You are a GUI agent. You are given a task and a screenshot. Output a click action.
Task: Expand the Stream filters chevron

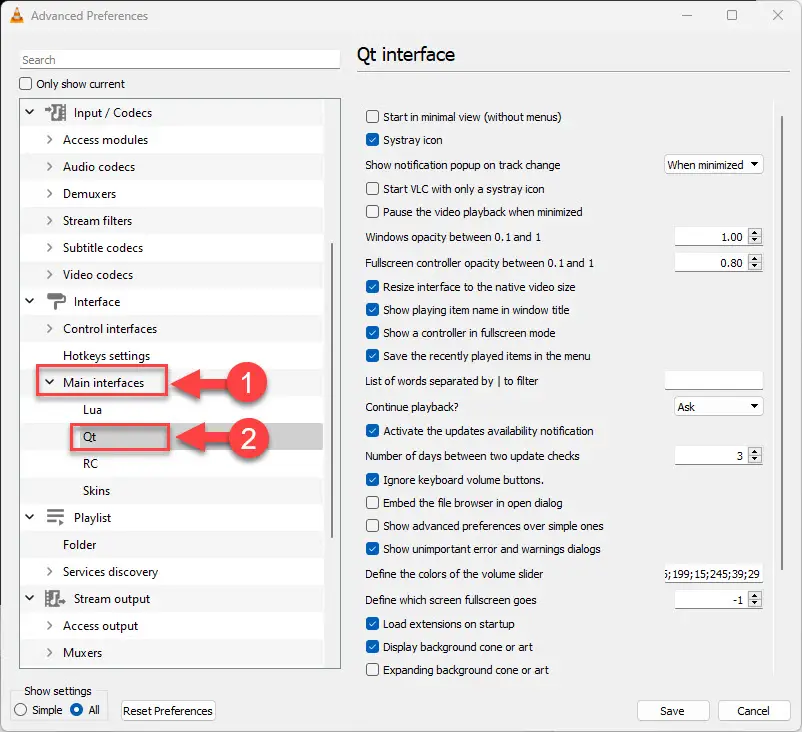tap(50, 220)
